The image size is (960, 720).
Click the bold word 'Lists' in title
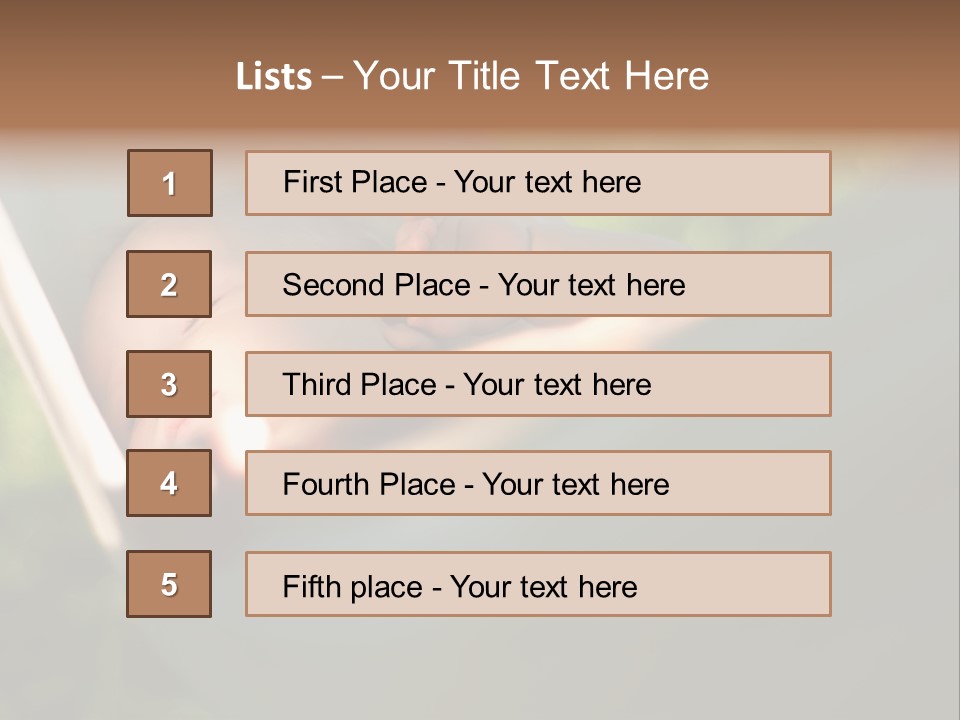click(274, 76)
